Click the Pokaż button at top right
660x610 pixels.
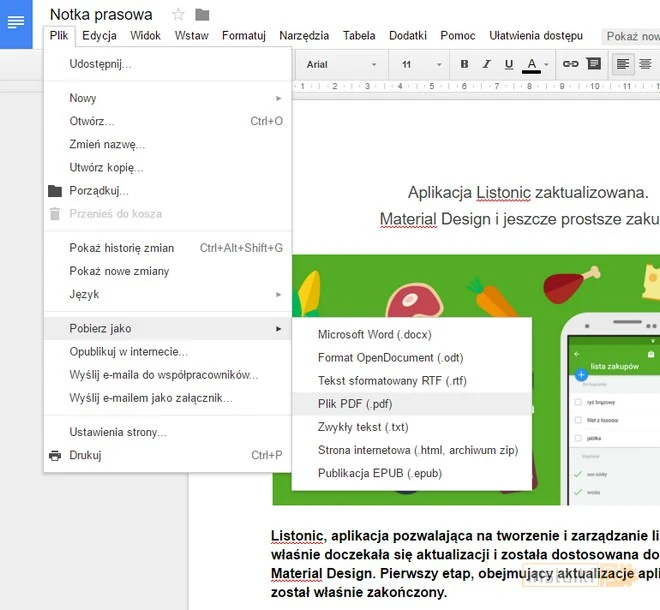click(633, 36)
